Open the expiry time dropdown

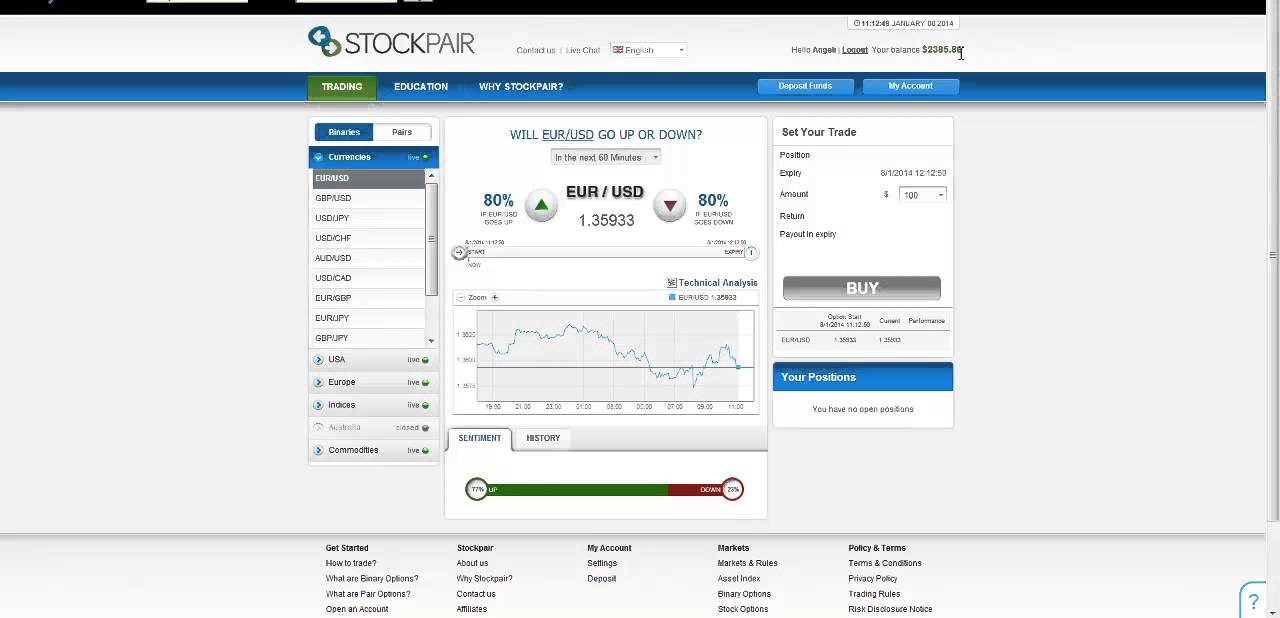point(606,157)
